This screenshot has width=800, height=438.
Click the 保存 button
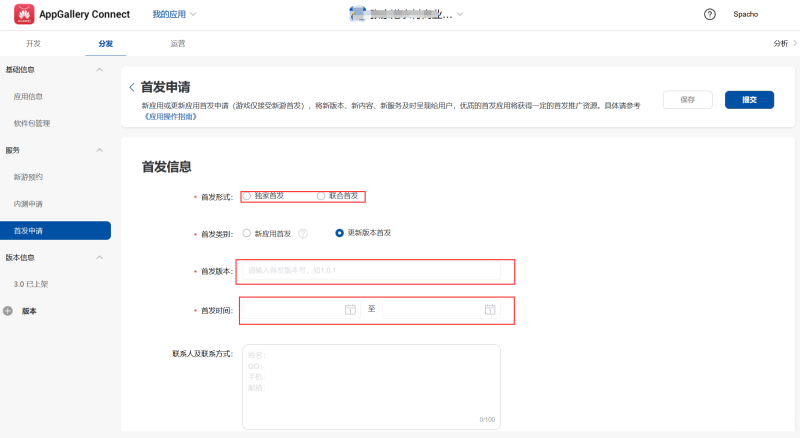(688, 100)
